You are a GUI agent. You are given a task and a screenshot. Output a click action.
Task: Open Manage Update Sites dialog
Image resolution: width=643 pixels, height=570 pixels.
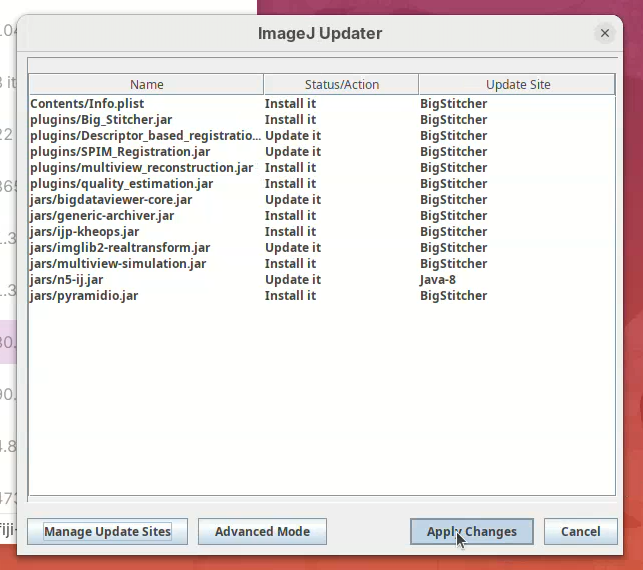[x=107, y=531]
